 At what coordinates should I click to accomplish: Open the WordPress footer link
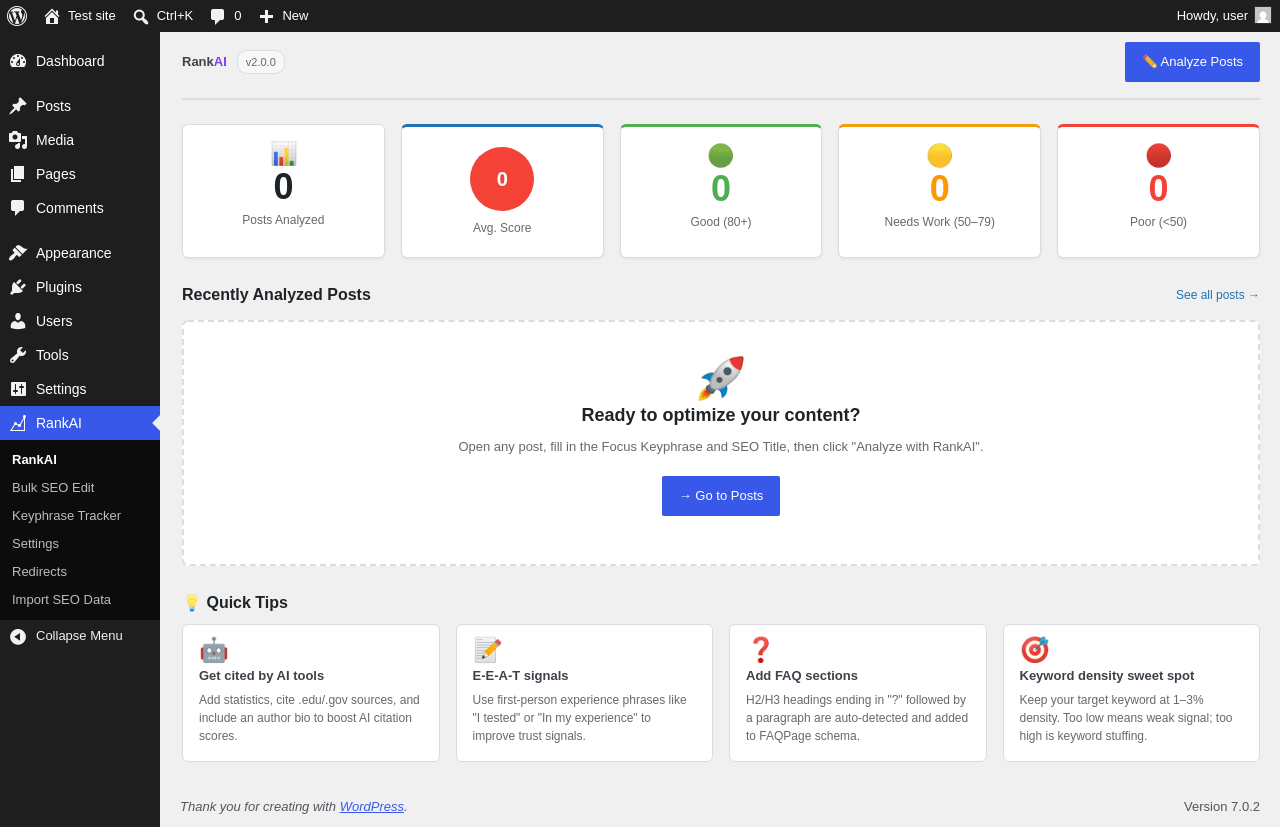pyautogui.click(x=372, y=806)
